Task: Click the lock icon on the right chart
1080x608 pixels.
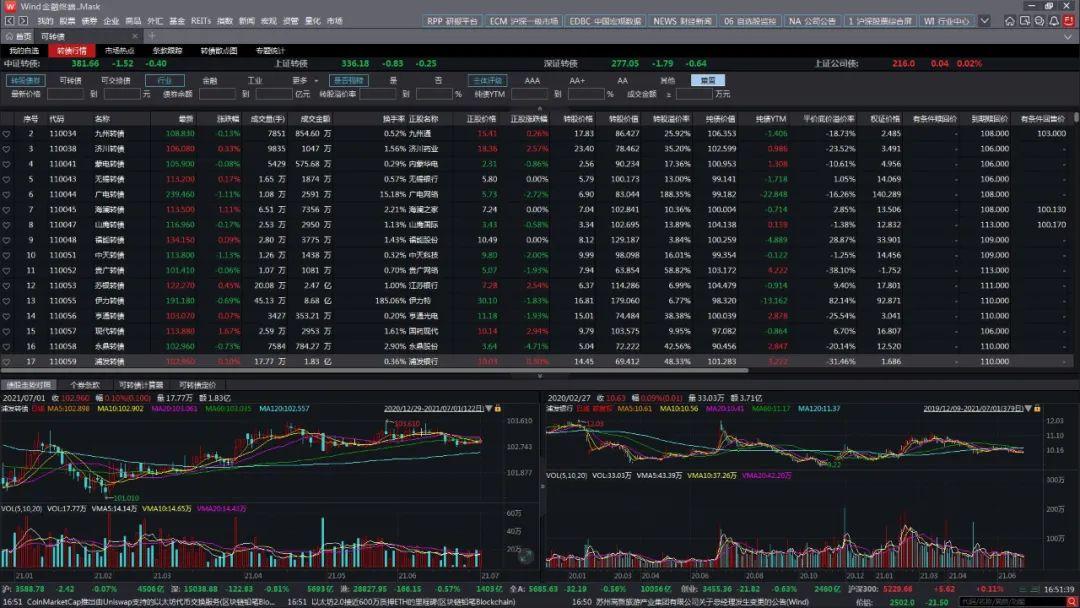Action: point(1037,408)
